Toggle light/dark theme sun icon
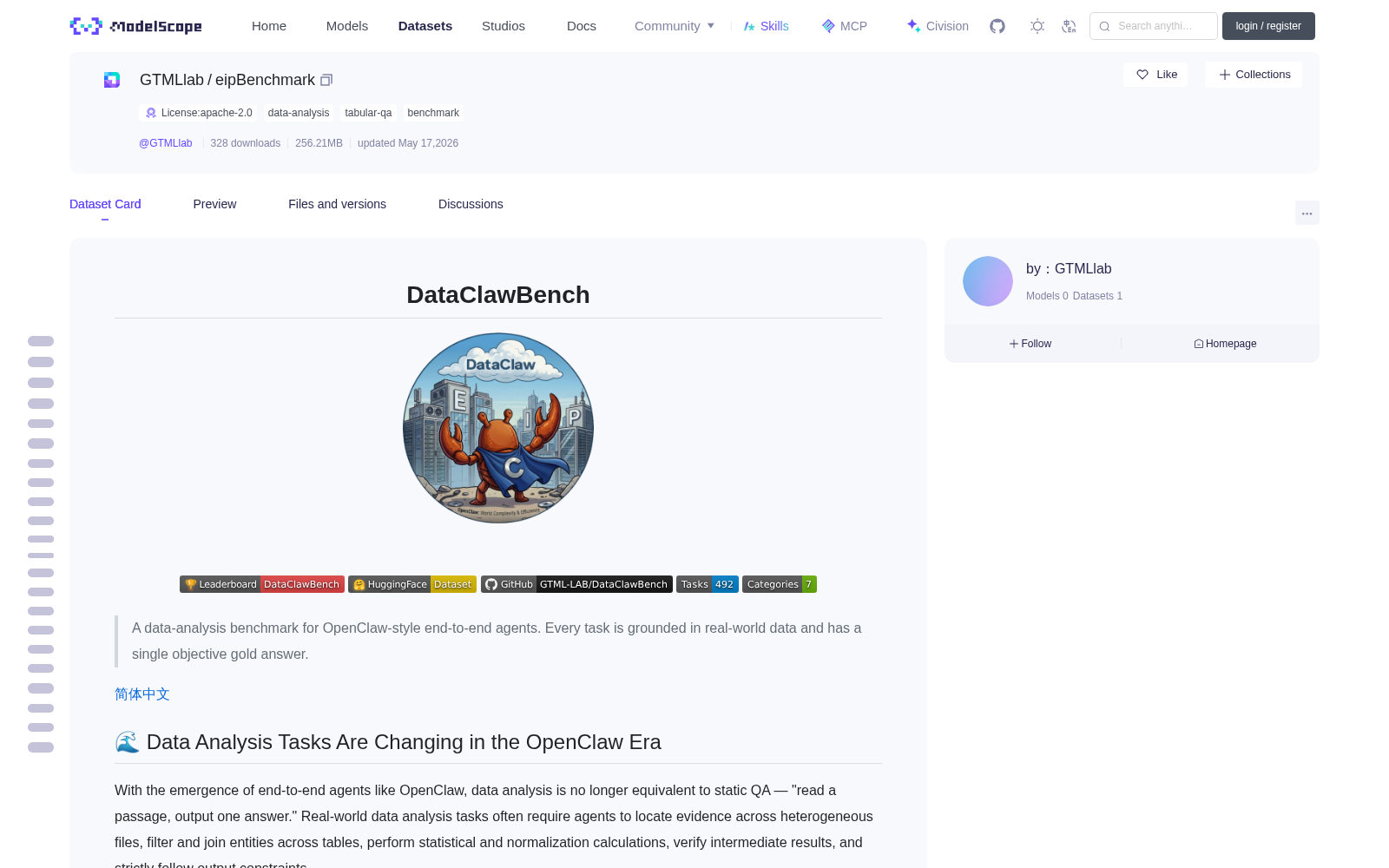 click(1037, 26)
